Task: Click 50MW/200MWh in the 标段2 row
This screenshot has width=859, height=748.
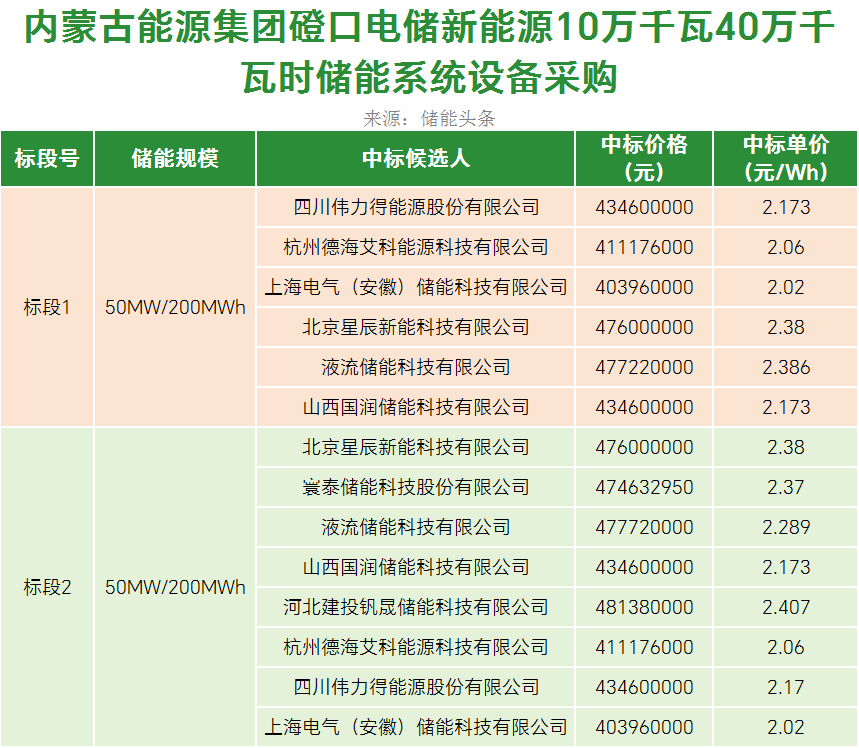Action: click(175, 587)
